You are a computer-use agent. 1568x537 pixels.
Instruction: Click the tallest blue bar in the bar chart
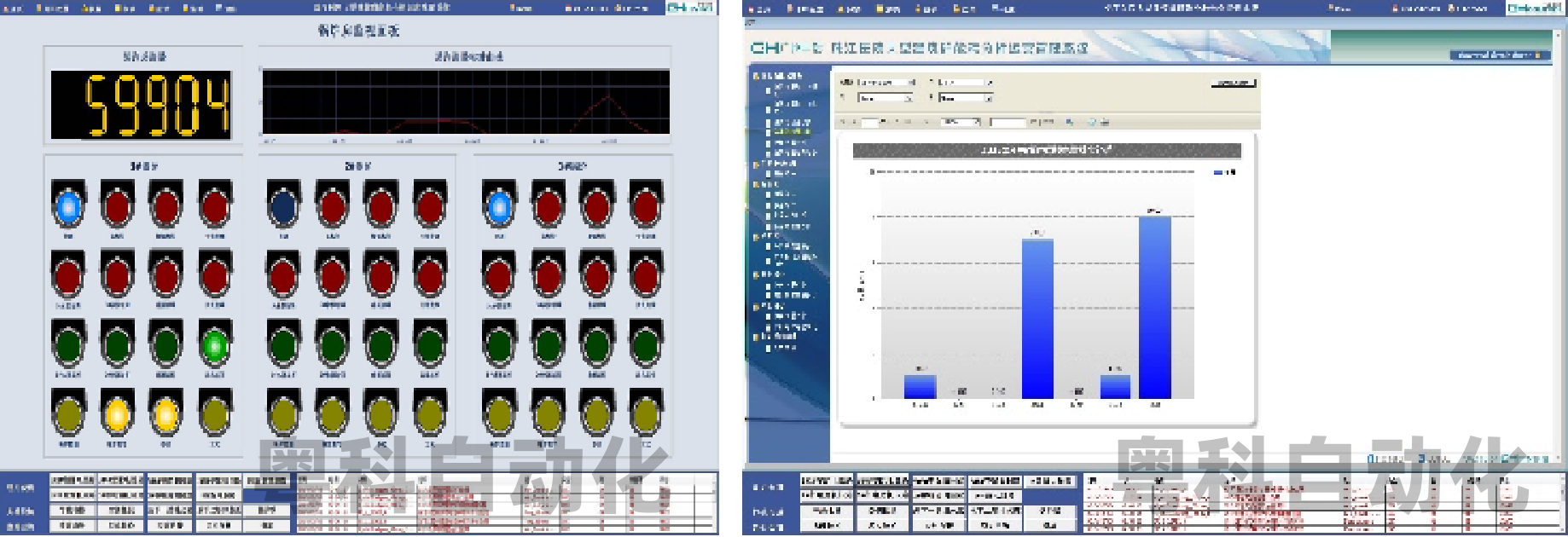coord(1155,307)
